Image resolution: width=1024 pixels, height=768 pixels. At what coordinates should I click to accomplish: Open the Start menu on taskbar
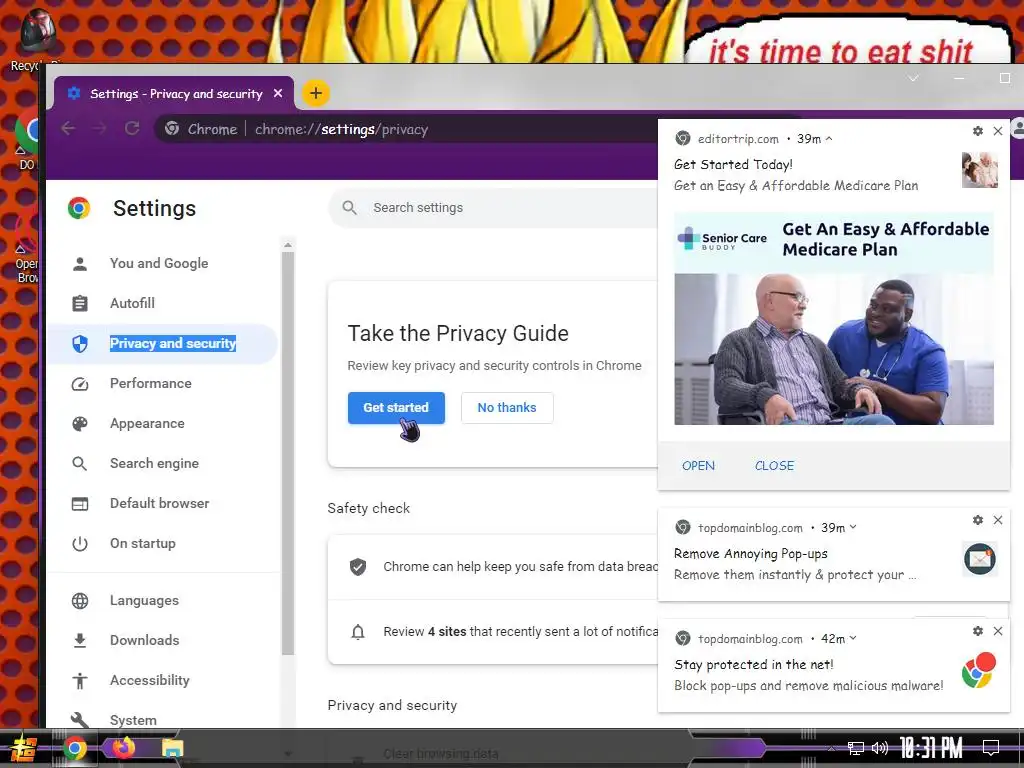click(24, 748)
